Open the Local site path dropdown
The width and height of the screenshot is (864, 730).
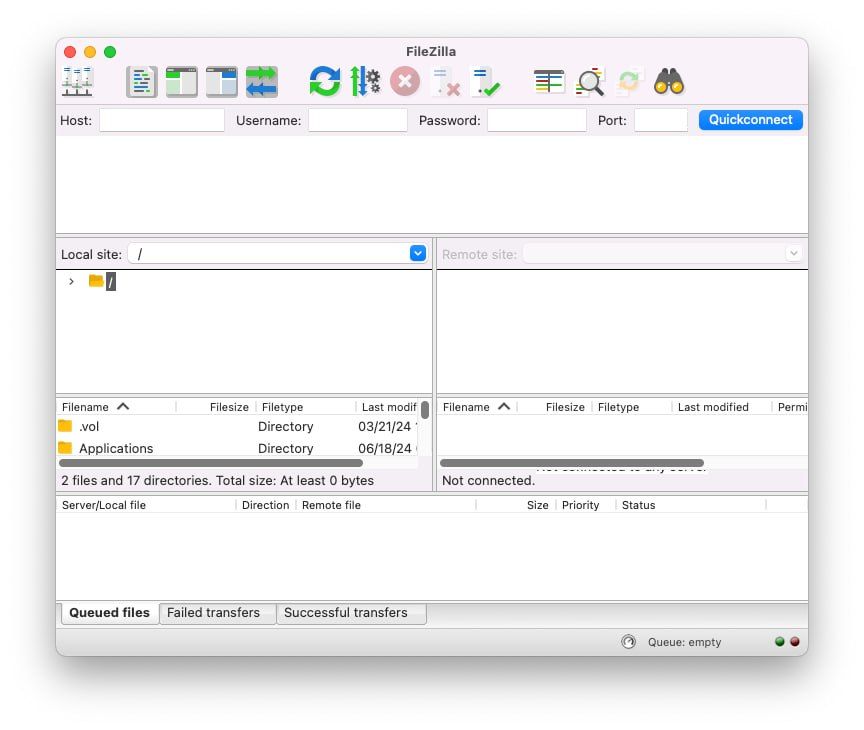[418, 253]
